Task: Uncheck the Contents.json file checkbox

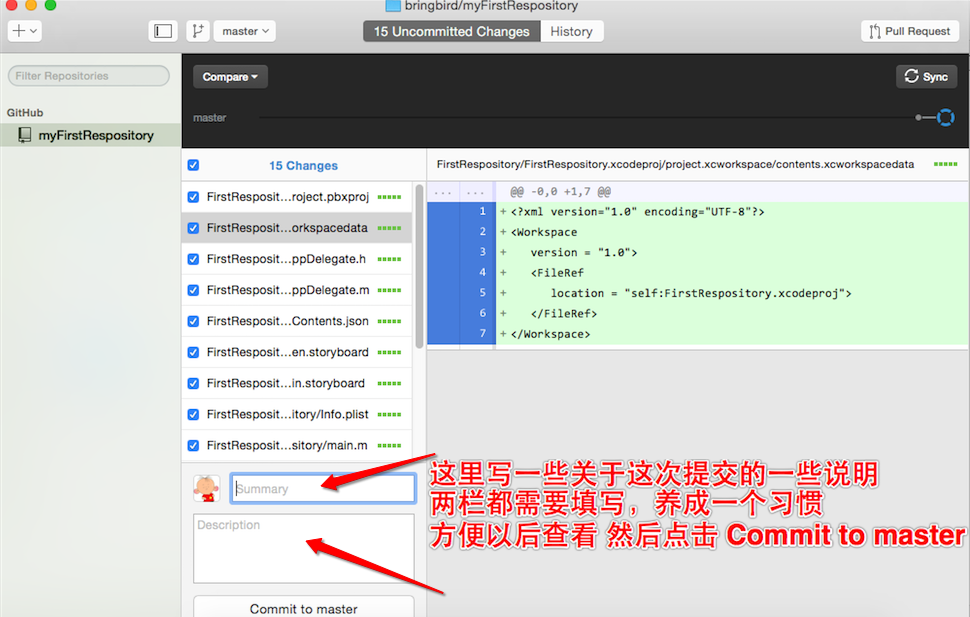Action: click(193, 321)
